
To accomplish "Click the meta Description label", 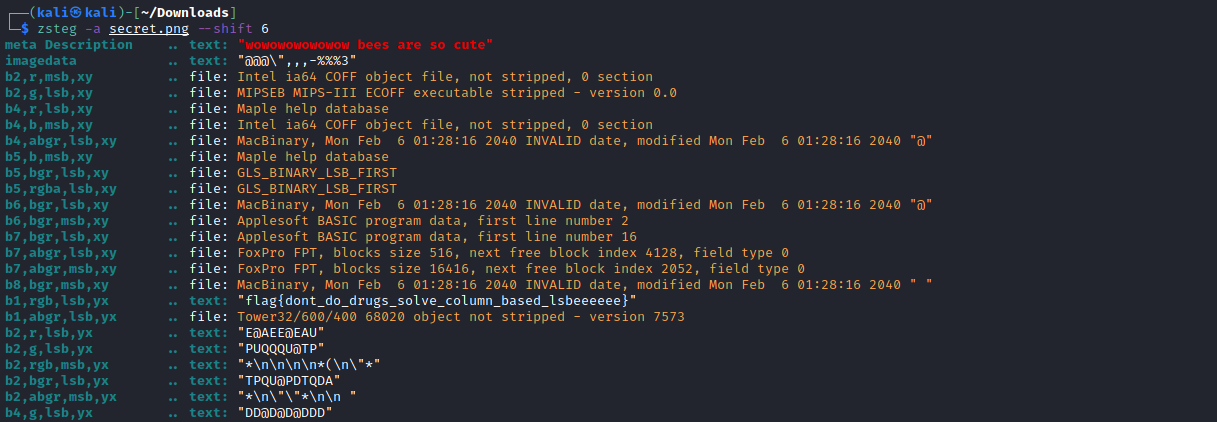I will click(68, 44).
